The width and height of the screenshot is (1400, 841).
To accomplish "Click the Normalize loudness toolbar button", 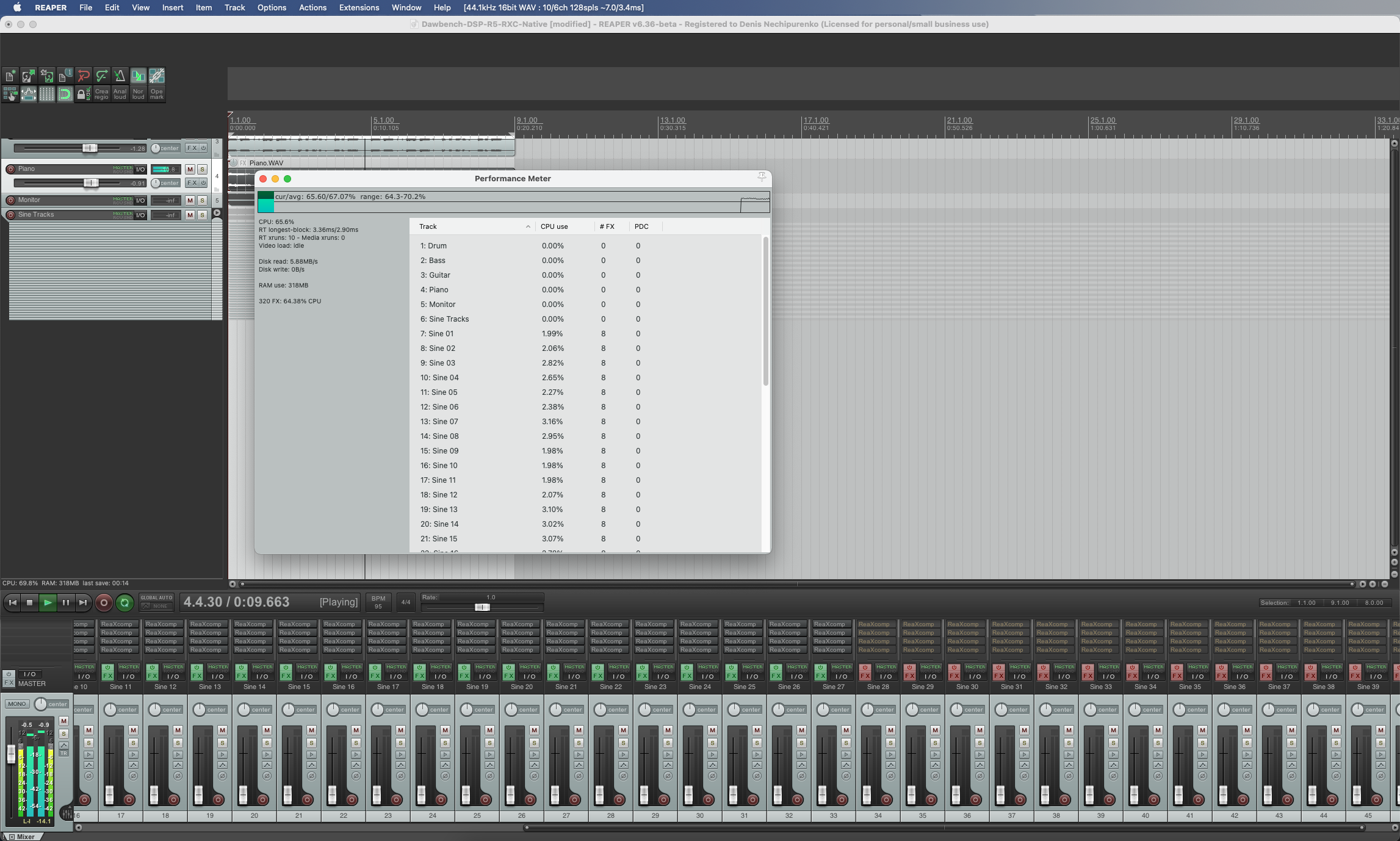I will pyautogui.click(x=139, y=94).
